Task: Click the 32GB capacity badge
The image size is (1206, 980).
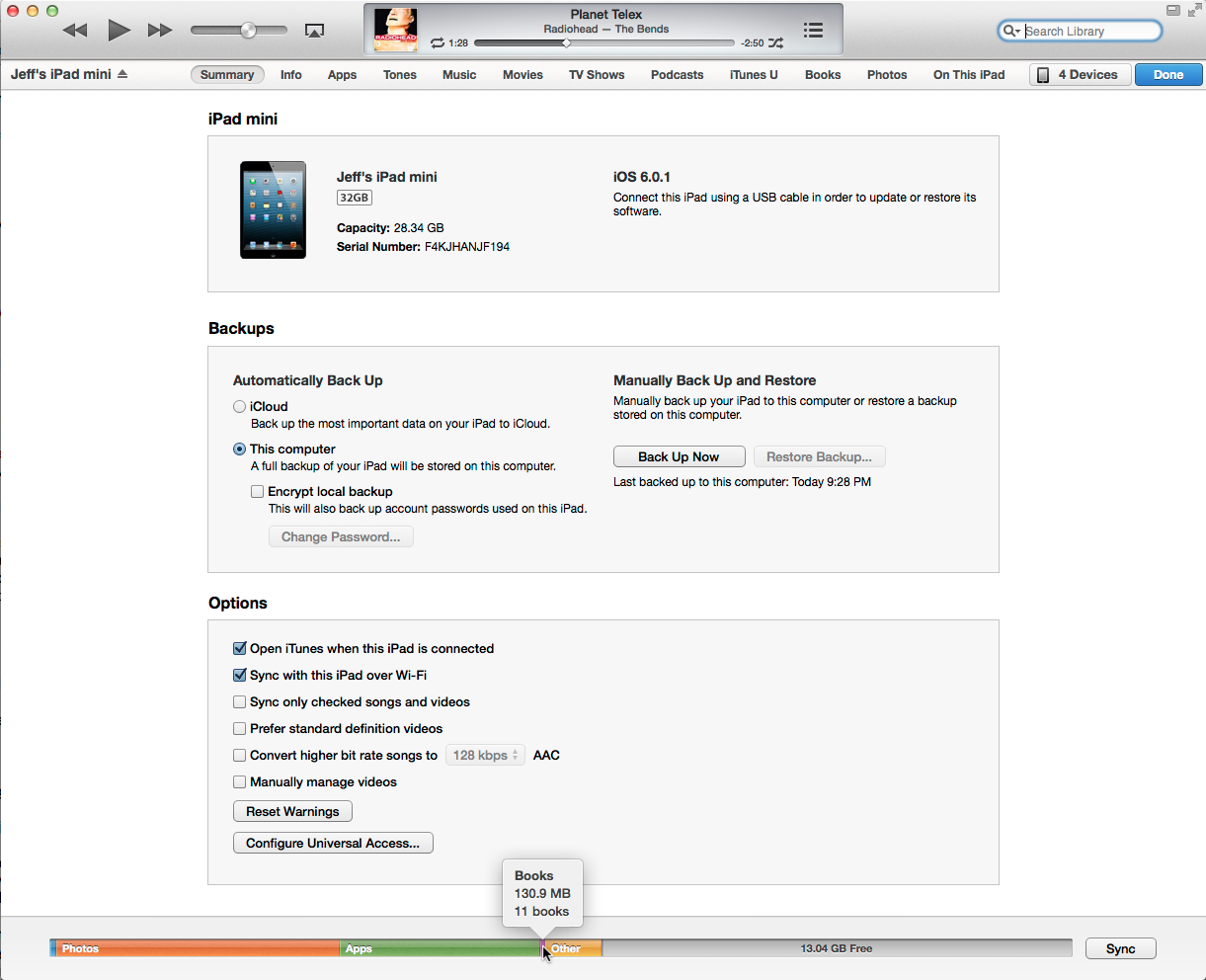Action: 354,198
